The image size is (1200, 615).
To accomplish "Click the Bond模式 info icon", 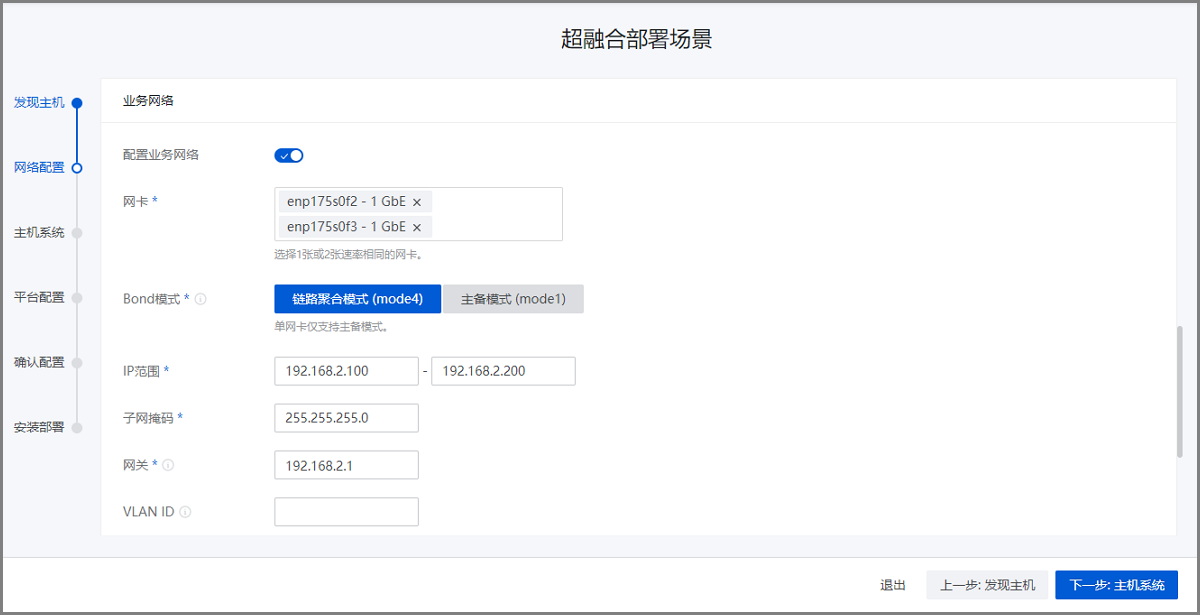I will (201, 299).
